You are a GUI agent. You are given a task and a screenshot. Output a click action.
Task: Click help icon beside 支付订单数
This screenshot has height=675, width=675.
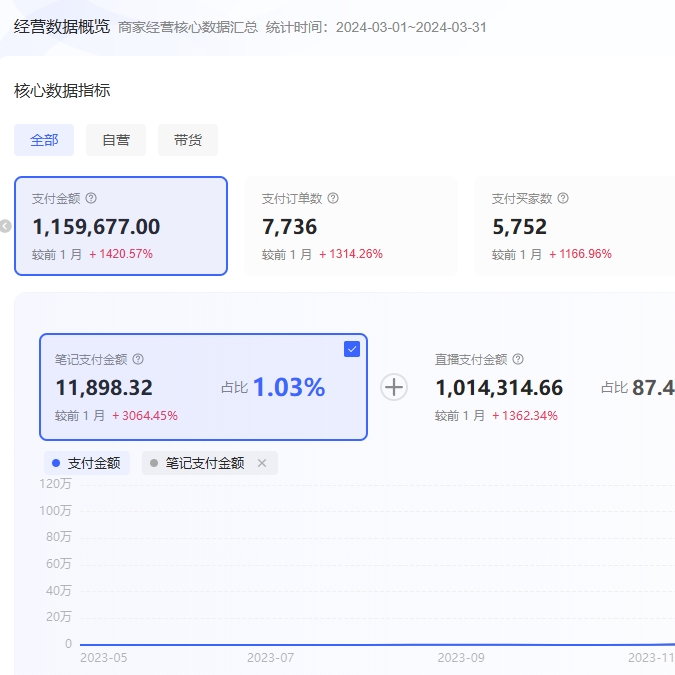pos(333,199)
